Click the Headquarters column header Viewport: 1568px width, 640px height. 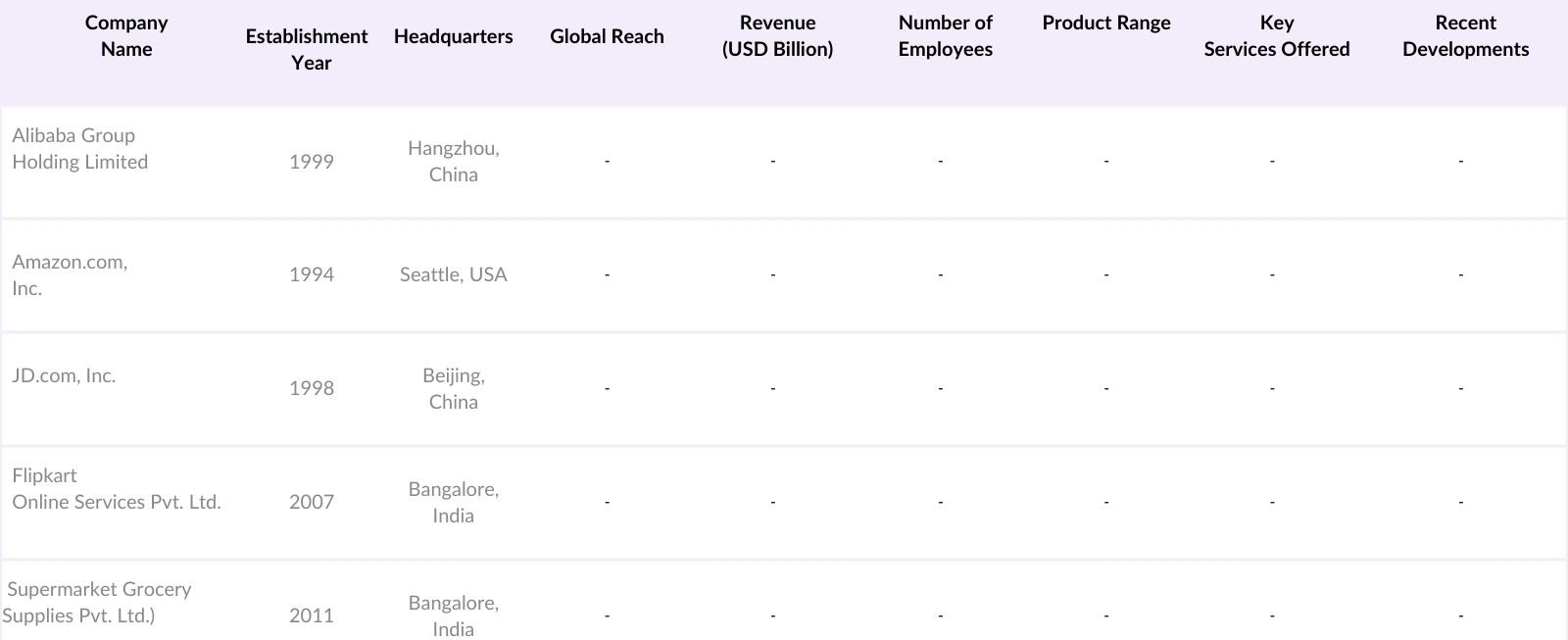(x=453, y=36)
